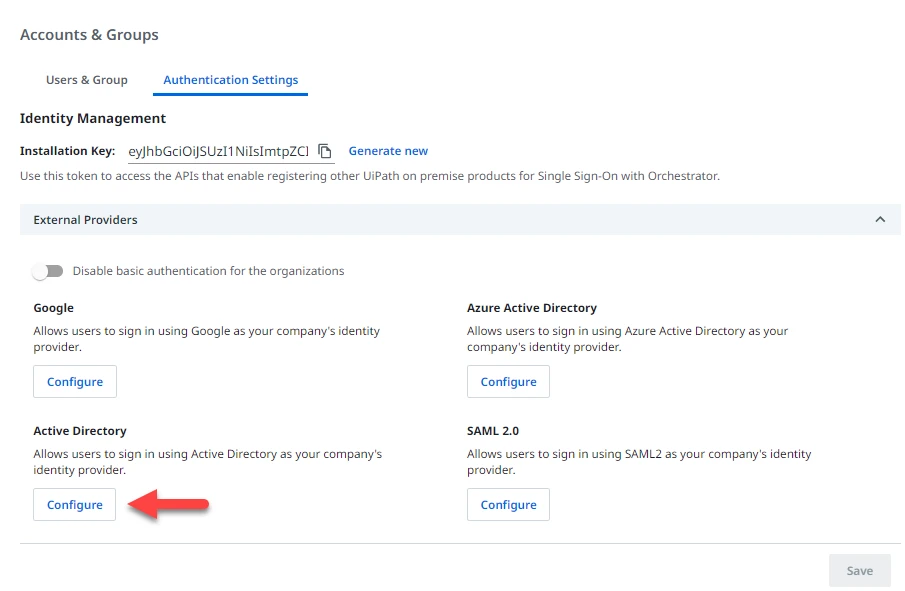Open Configure under Active Directory

(x=74, y=504)
